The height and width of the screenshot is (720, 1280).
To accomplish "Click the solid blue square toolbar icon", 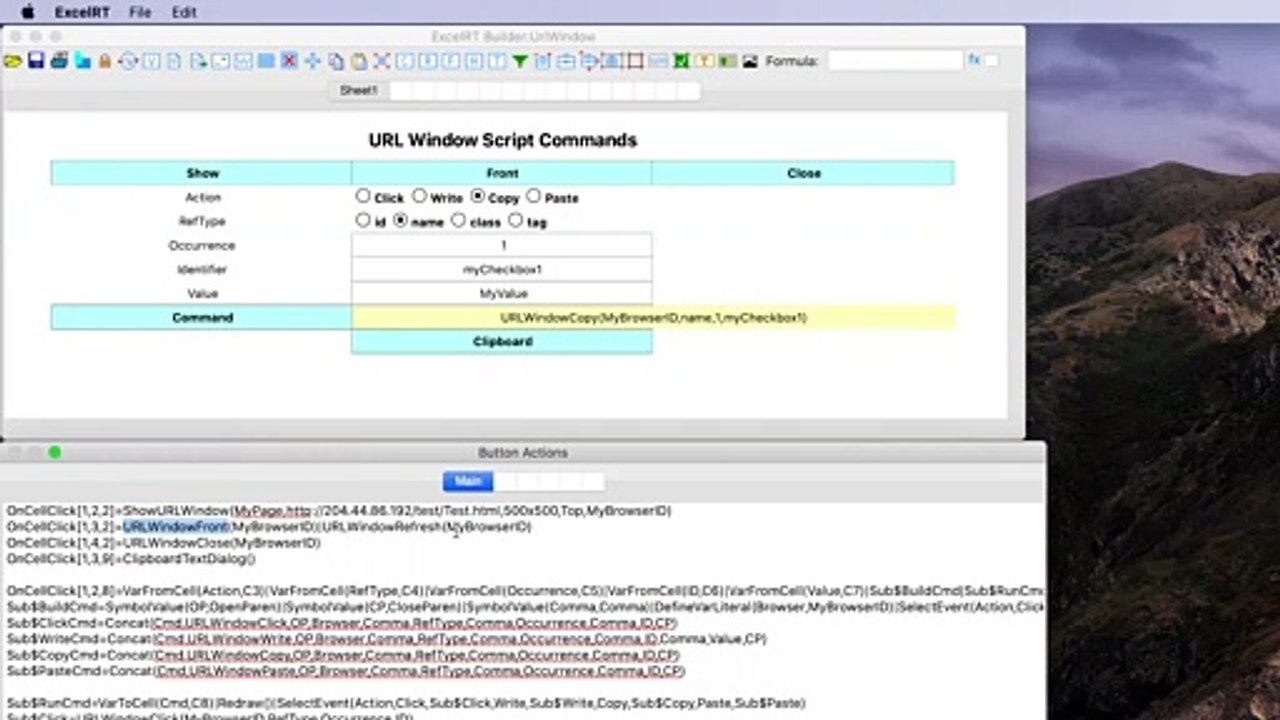I will (266, 61).
